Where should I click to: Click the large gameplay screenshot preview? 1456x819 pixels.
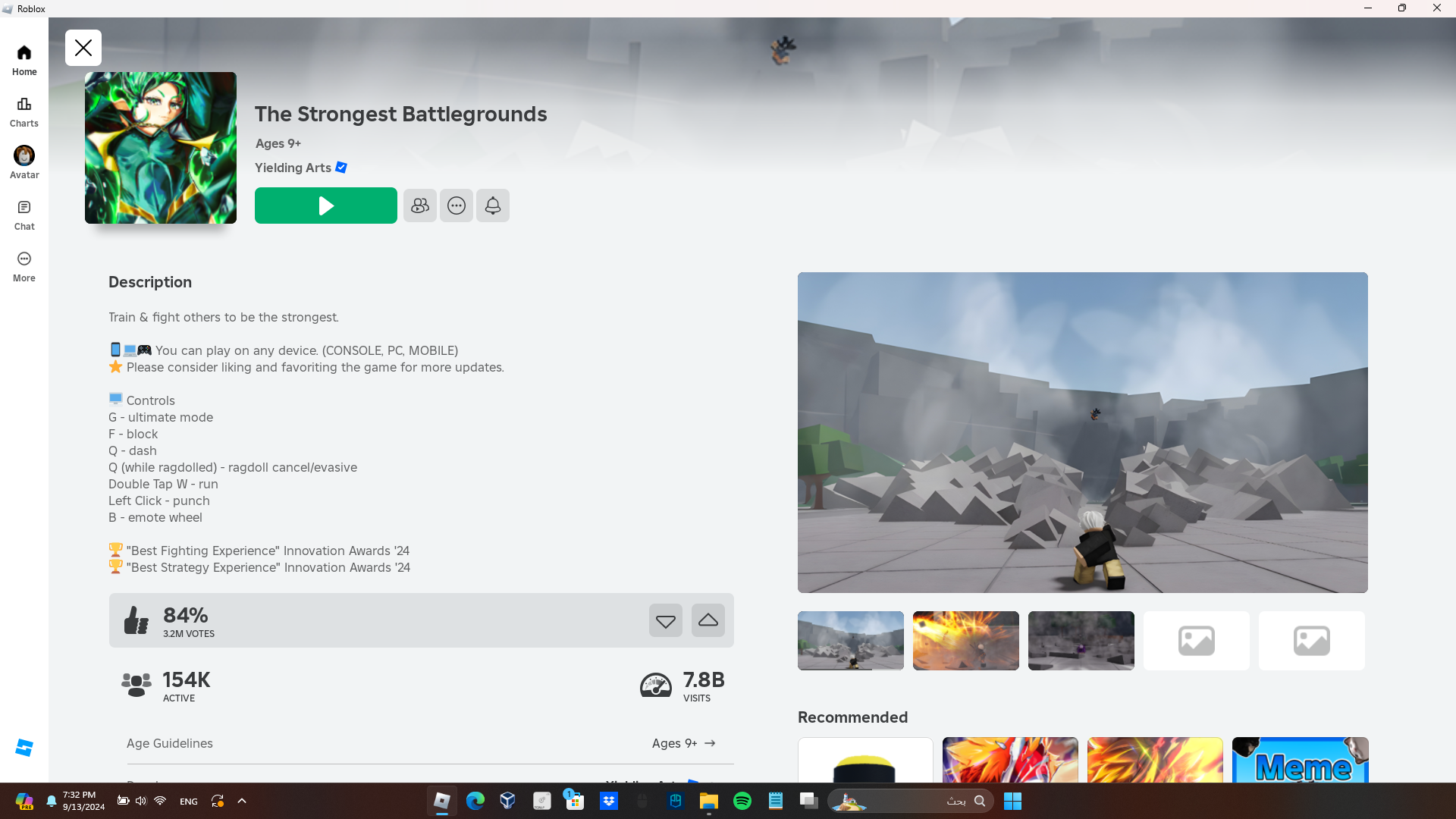click(1083, 432)
